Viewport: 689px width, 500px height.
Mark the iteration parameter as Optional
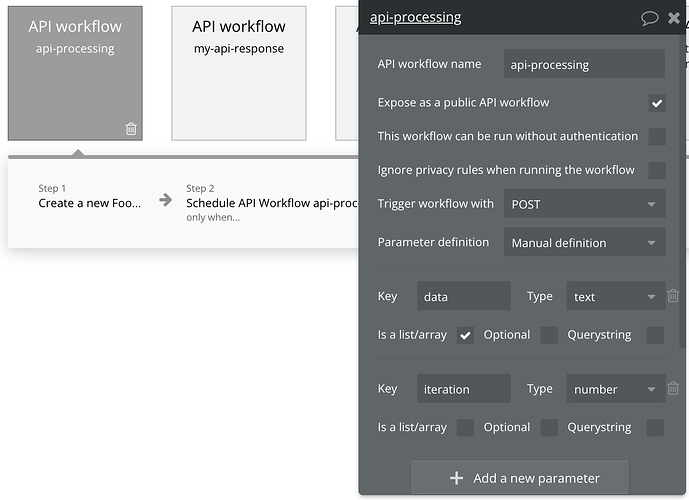point(549,428)
